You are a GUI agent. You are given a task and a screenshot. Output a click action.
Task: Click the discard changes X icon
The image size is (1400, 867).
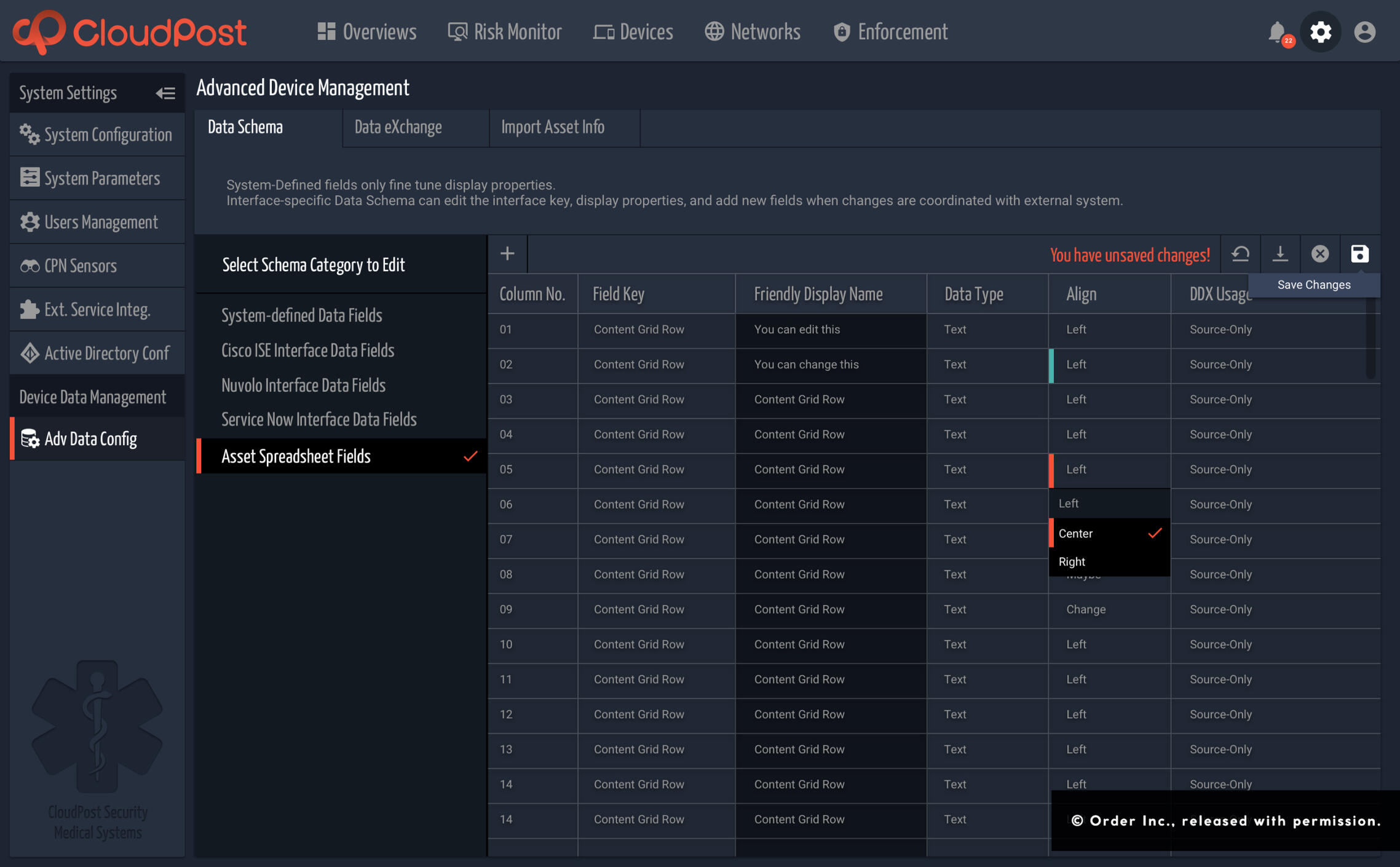pos(1320,254)
